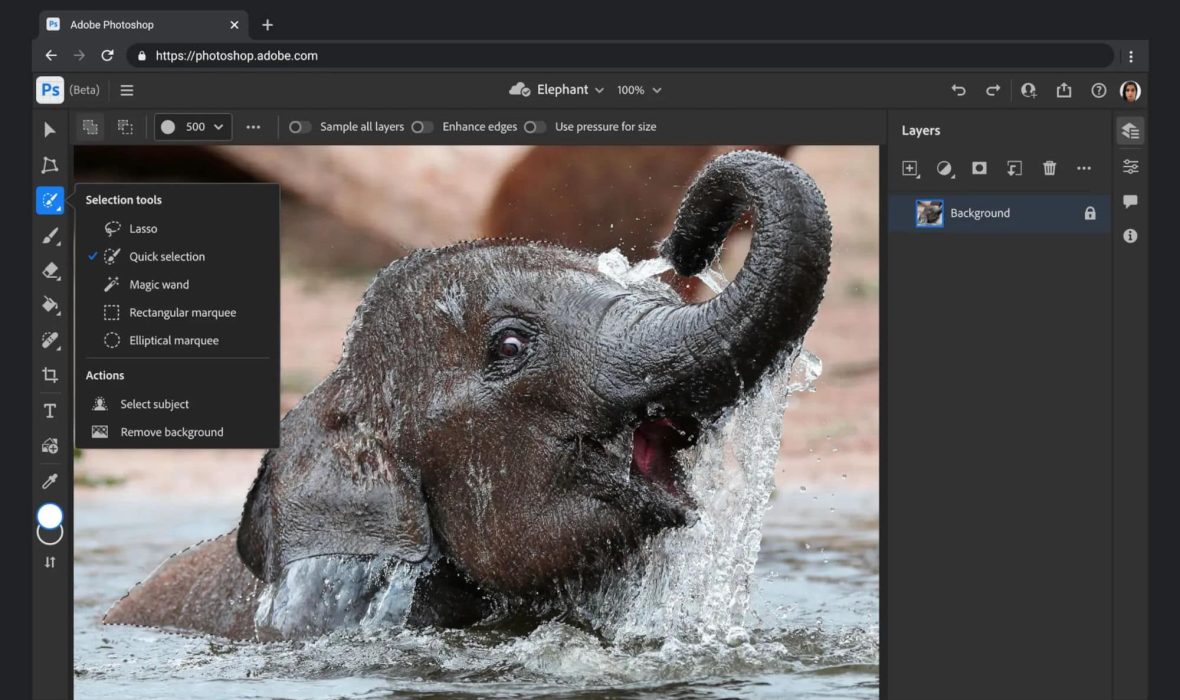The height and width of the screenshot is (700, 1180).
Task: Click Select subject action
Action: 154,404
